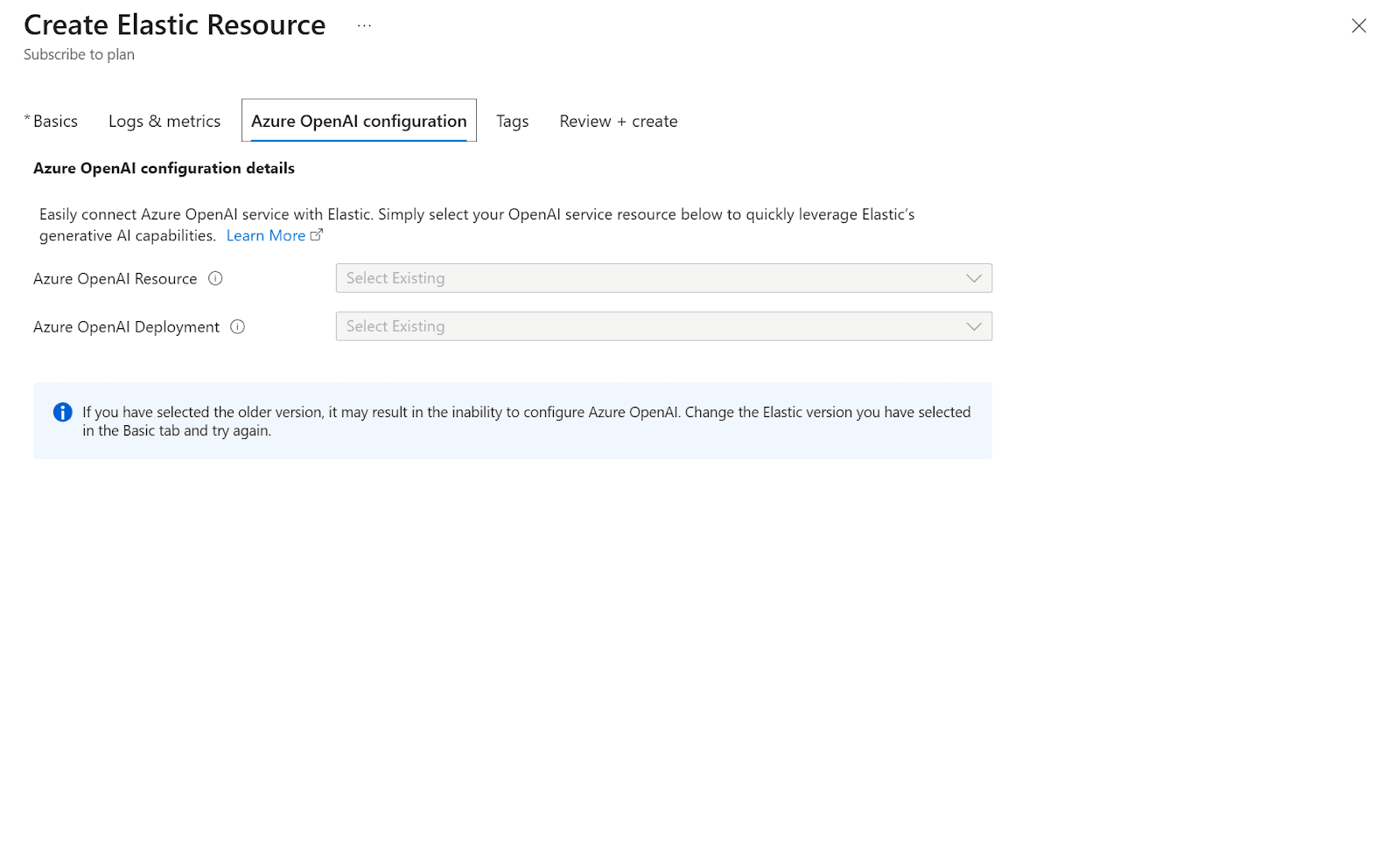1400x865 pixels.
Task: Select the Azure OpenAI configuration tab
Action: (359, 121)
